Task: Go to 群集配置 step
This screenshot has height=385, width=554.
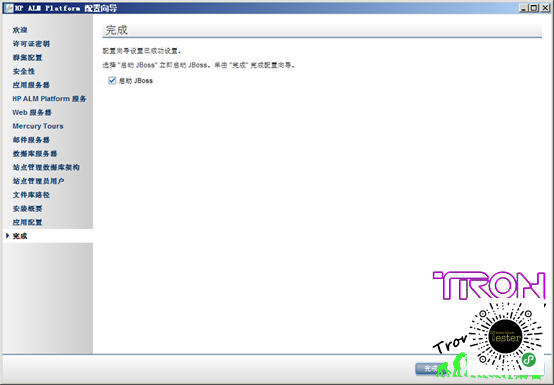Action: click(x=28, y=58)
